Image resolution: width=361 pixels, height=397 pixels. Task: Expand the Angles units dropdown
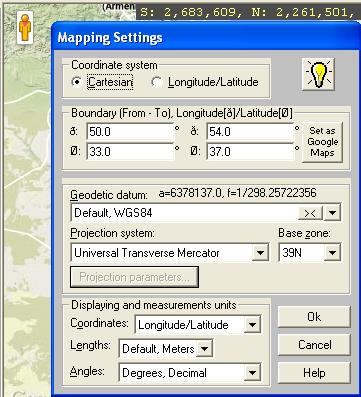pos(252,373)
